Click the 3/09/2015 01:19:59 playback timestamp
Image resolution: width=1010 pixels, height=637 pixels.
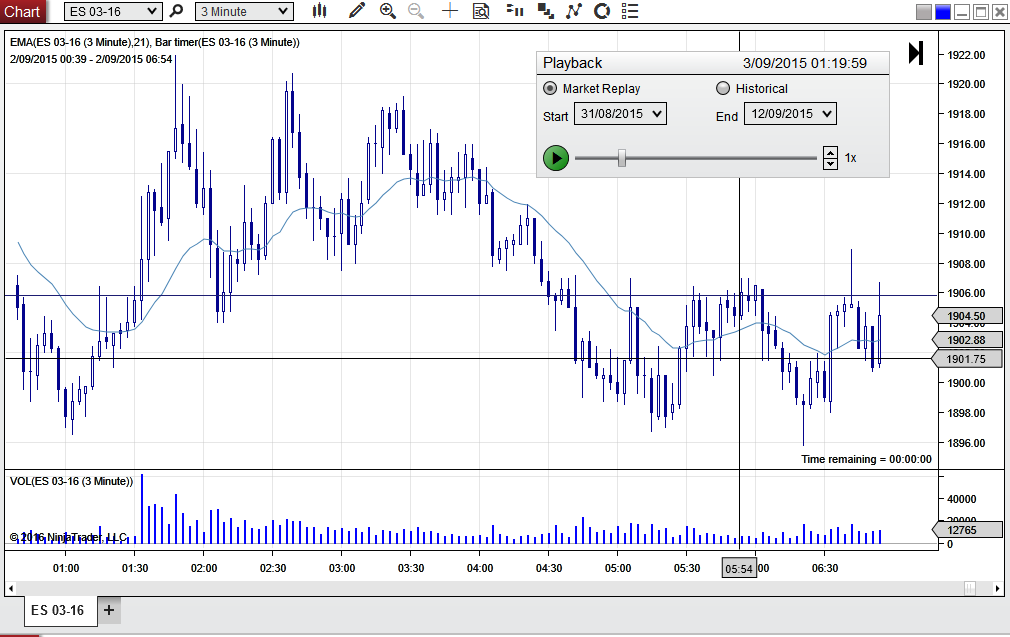pyautogui.click(x=805, y=63)
